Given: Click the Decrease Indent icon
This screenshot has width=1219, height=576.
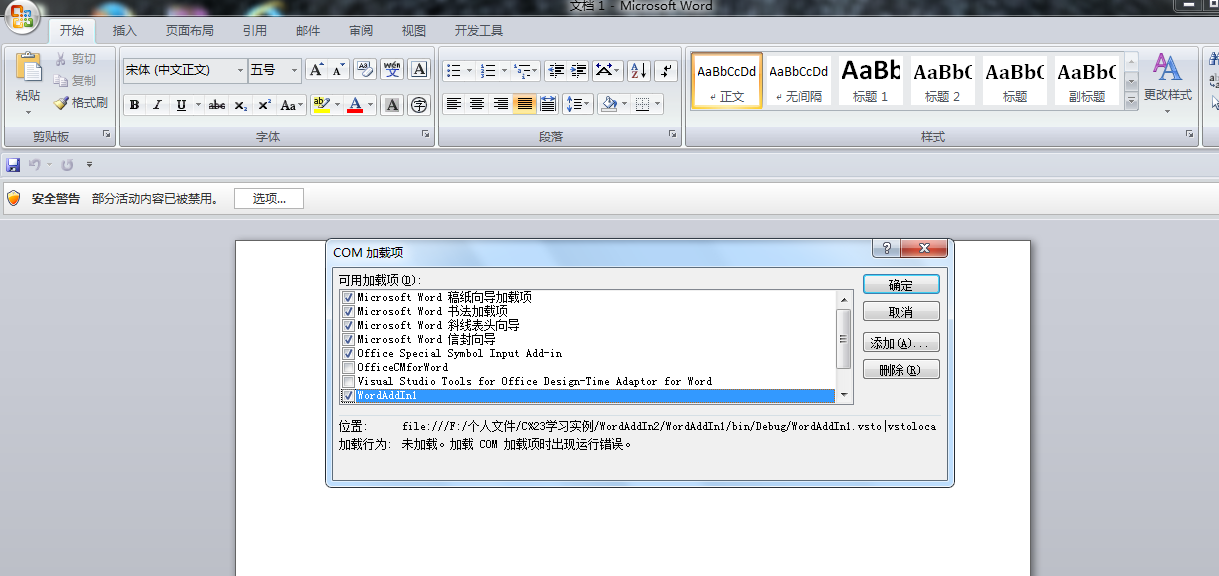Looking at the screenshot, I should click(x=556, y=70).
